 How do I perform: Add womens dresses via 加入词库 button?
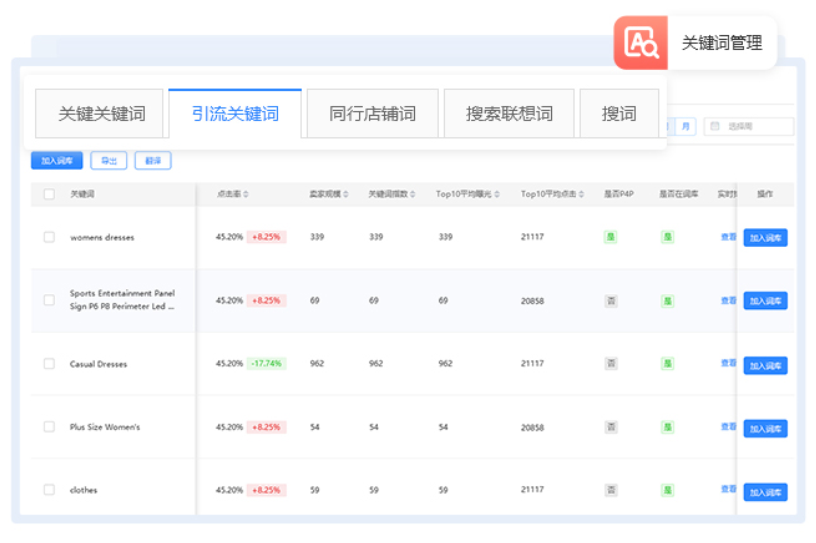click(765, 238)
